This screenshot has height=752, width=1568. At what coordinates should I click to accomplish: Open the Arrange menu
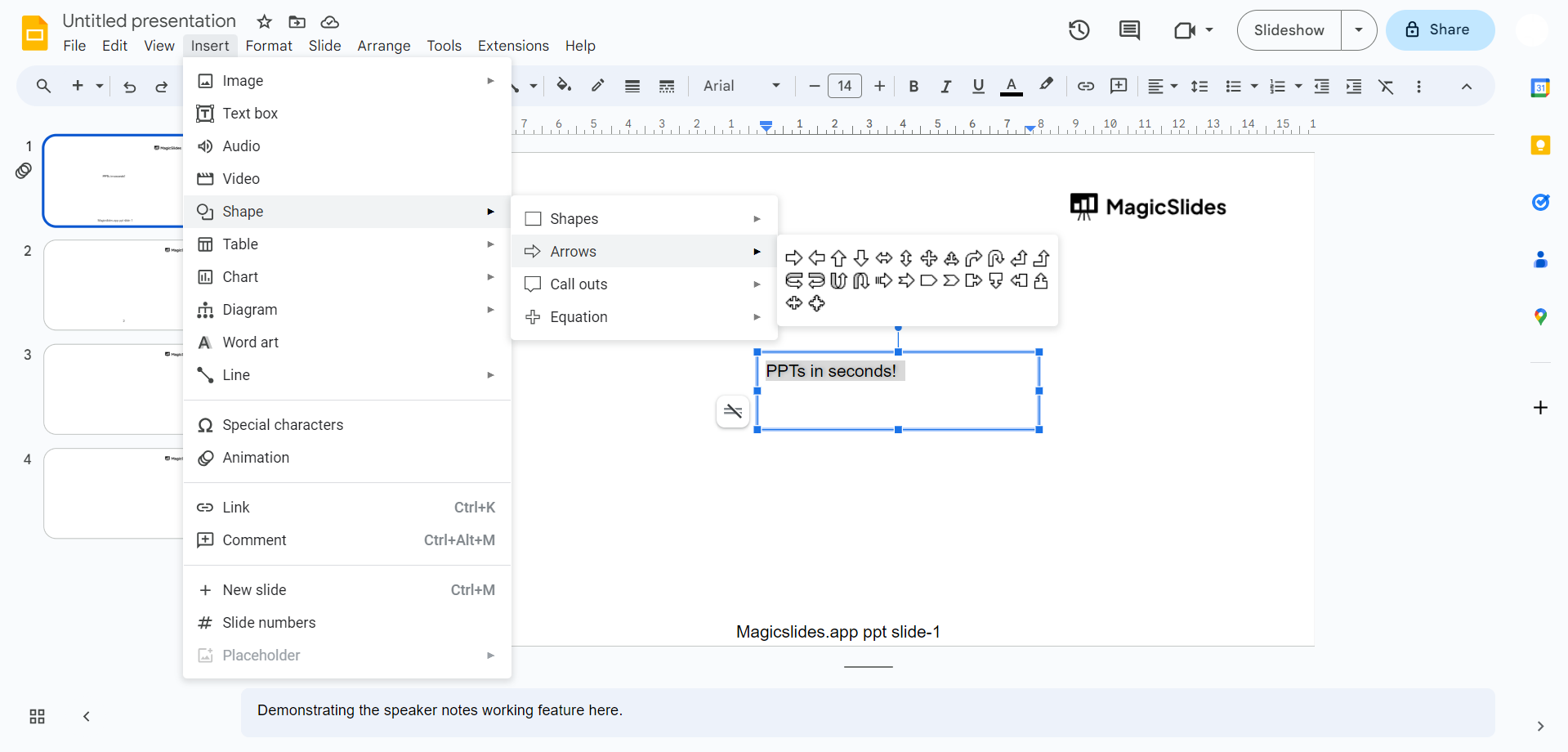point(384,46)
